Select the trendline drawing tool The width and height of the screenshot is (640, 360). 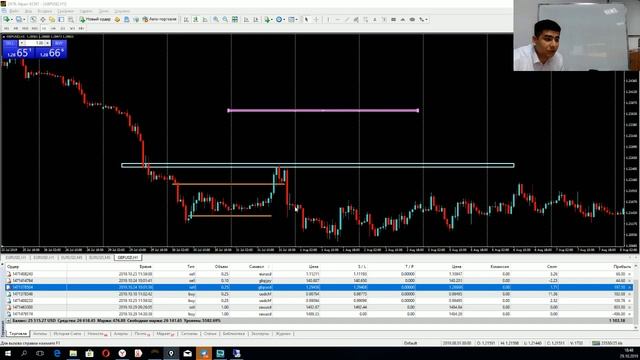[347, 19]
